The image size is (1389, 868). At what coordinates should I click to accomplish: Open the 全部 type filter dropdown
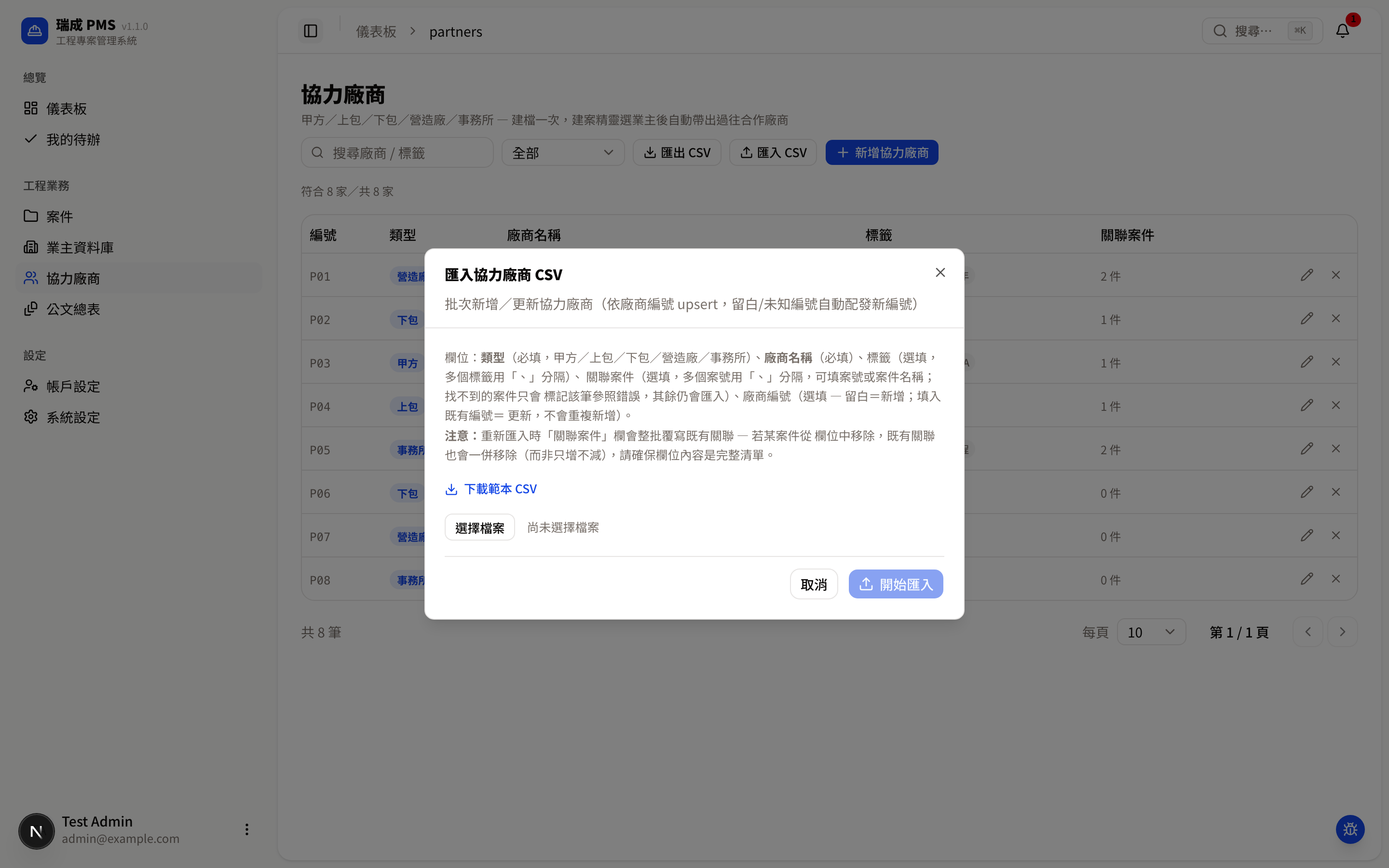tap(562, 153)
